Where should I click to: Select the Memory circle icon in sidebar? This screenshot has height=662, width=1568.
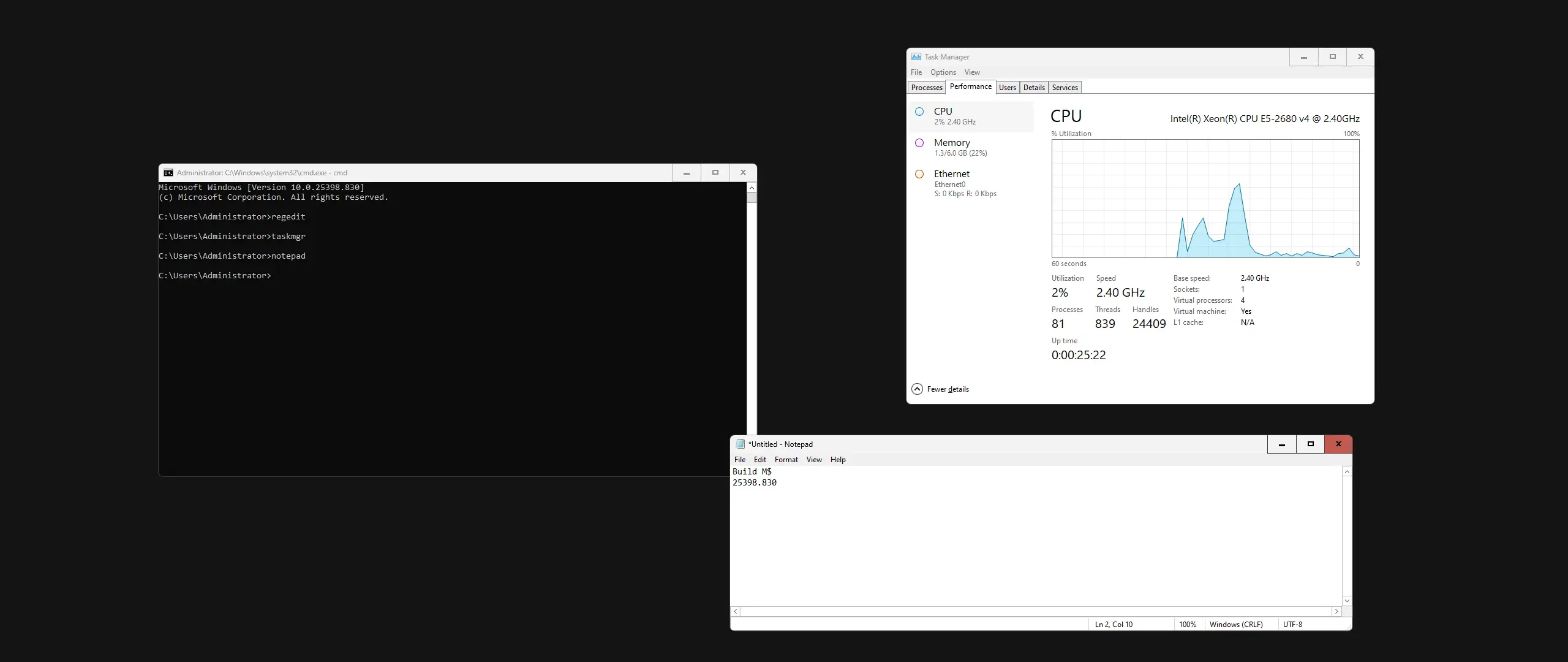[919, 143]
